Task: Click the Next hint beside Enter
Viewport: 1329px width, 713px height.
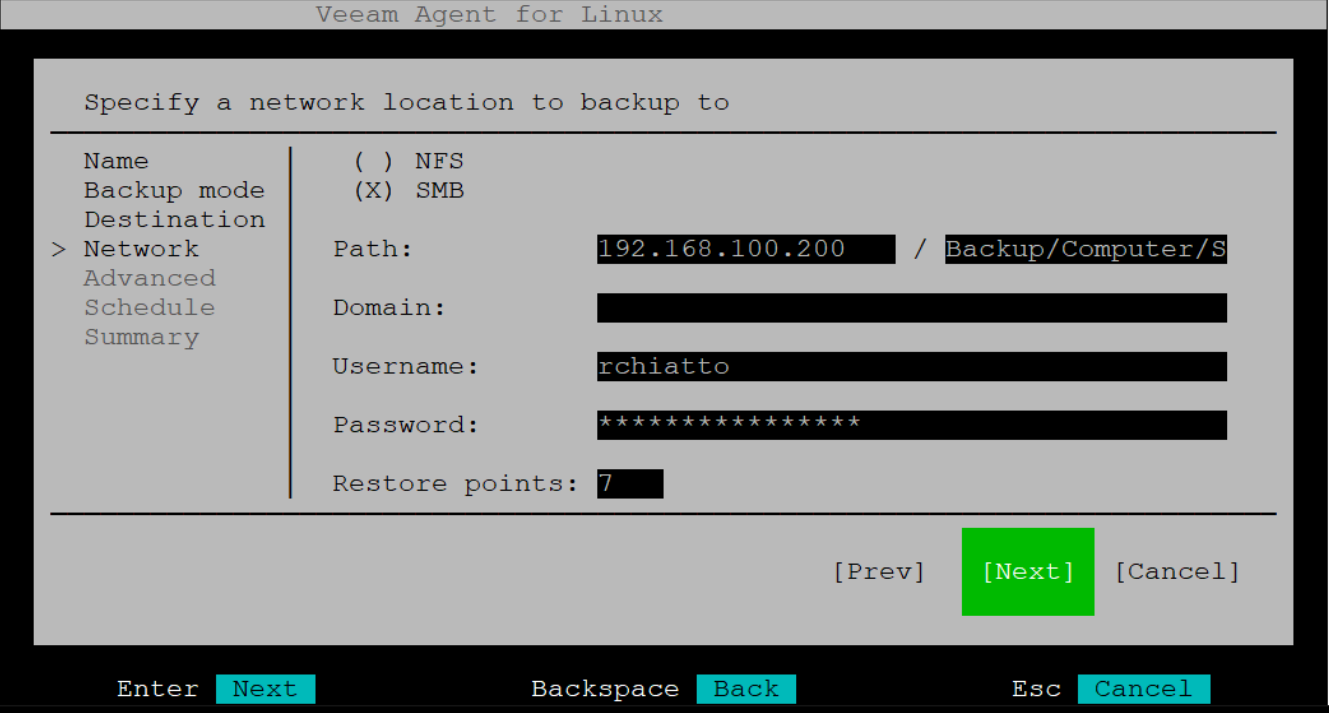Action: point(265,689)
